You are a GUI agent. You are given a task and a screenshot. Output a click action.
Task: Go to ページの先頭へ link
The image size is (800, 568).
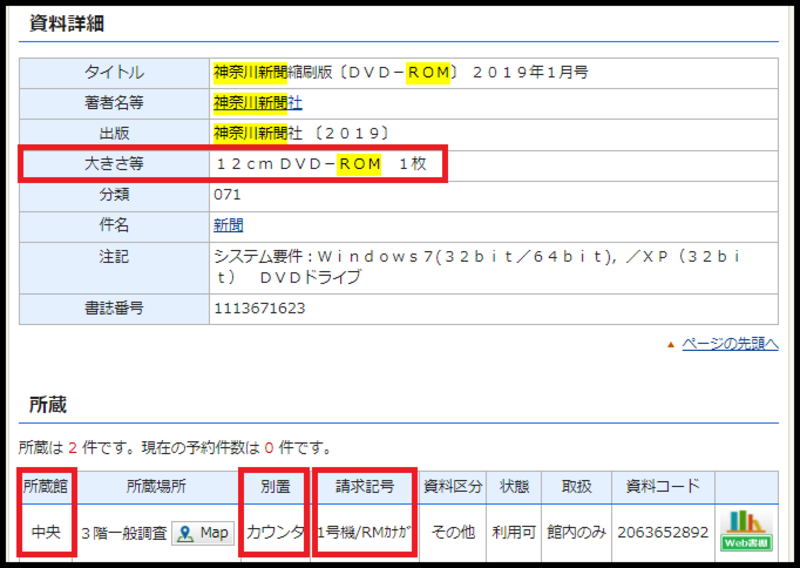729,344
